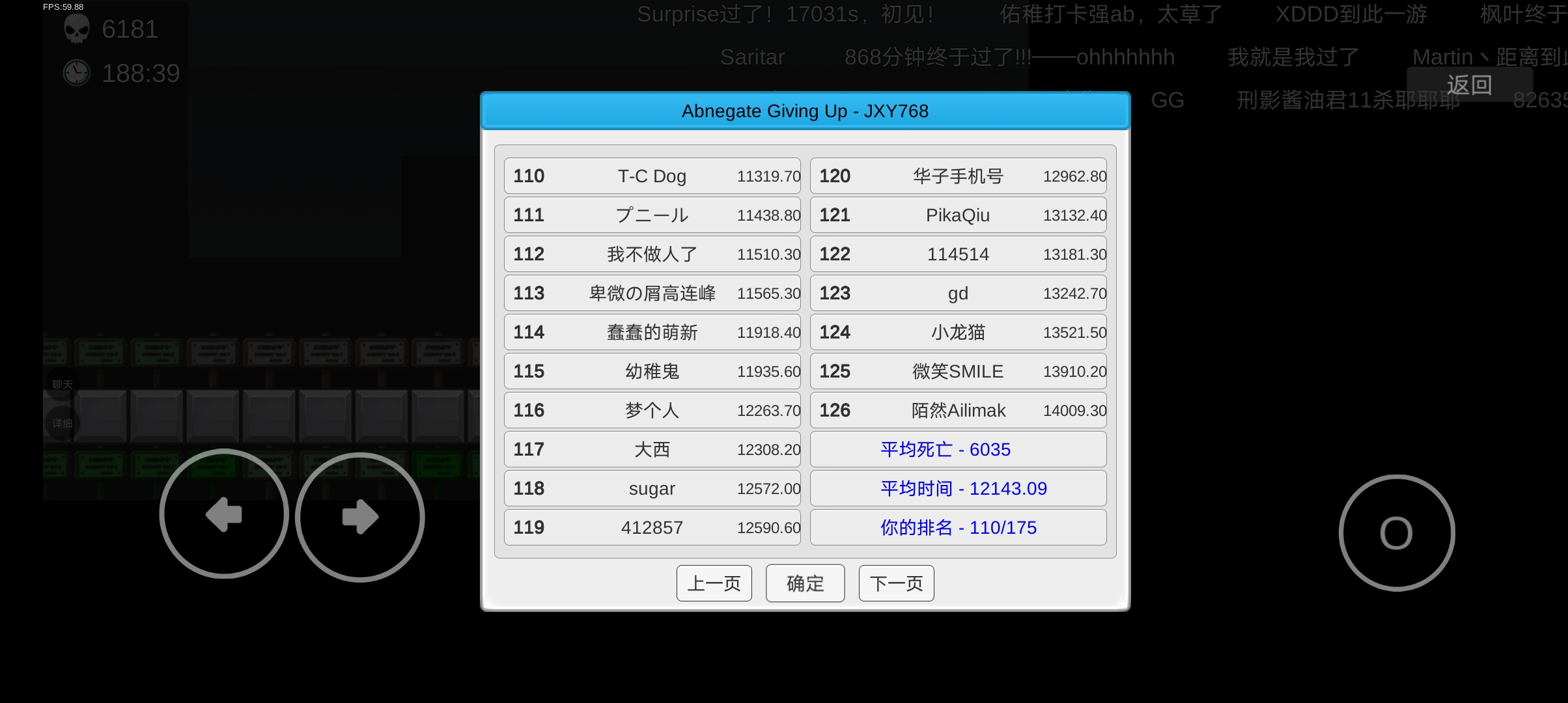
Task: Click the death count 6181
Action: 130,29
